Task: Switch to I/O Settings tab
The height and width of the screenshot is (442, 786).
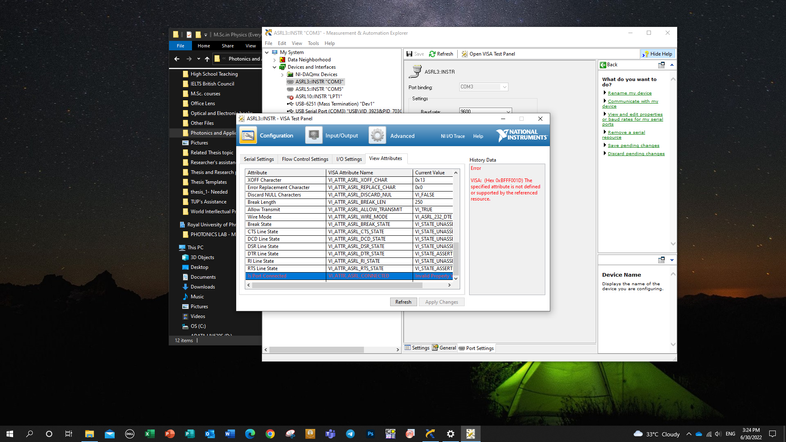Action: click(349, 159)
